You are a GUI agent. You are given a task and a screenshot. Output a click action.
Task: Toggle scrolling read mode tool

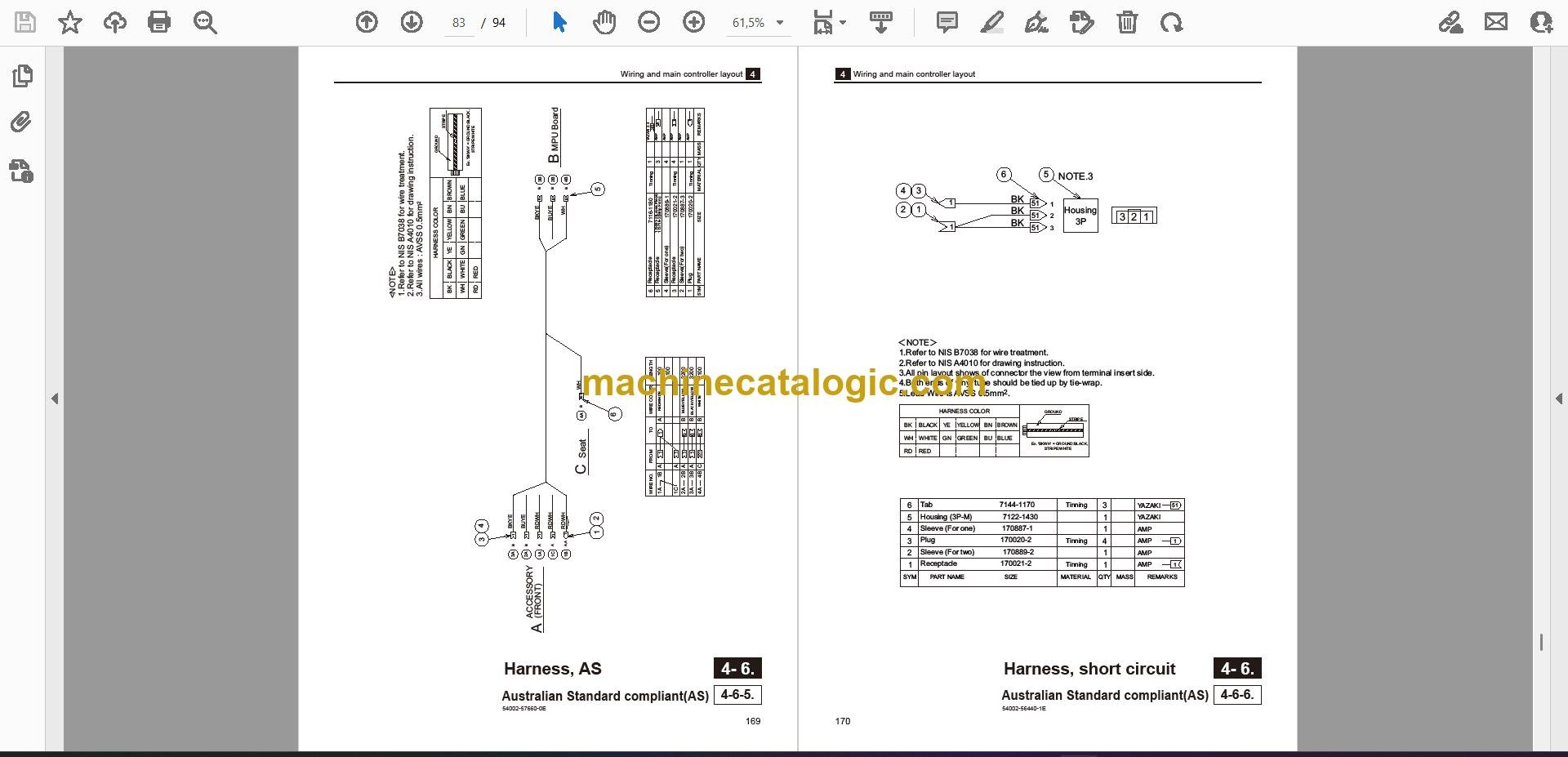click(880, 22)
